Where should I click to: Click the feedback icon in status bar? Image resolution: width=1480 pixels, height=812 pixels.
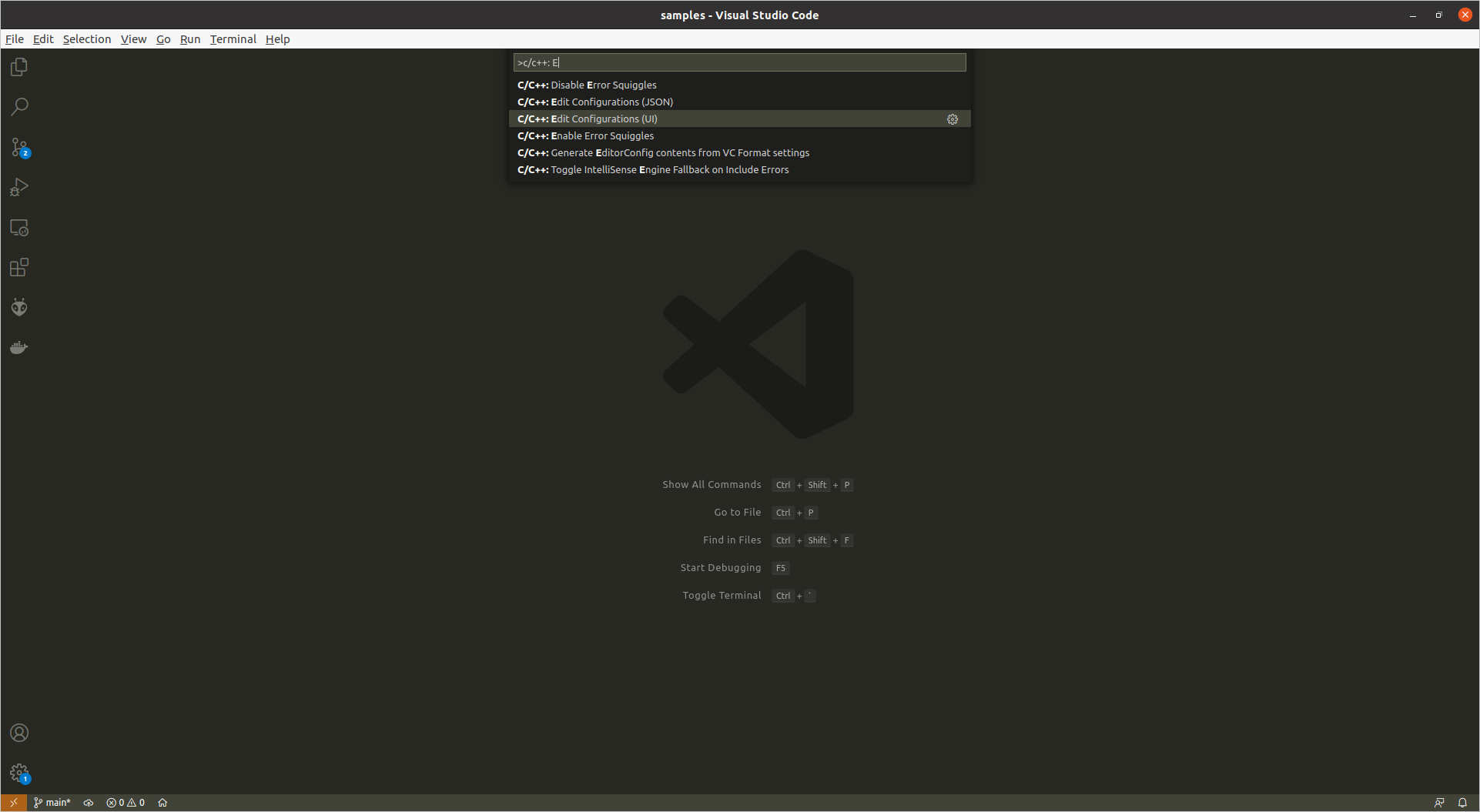click(x=1439, y=803)
